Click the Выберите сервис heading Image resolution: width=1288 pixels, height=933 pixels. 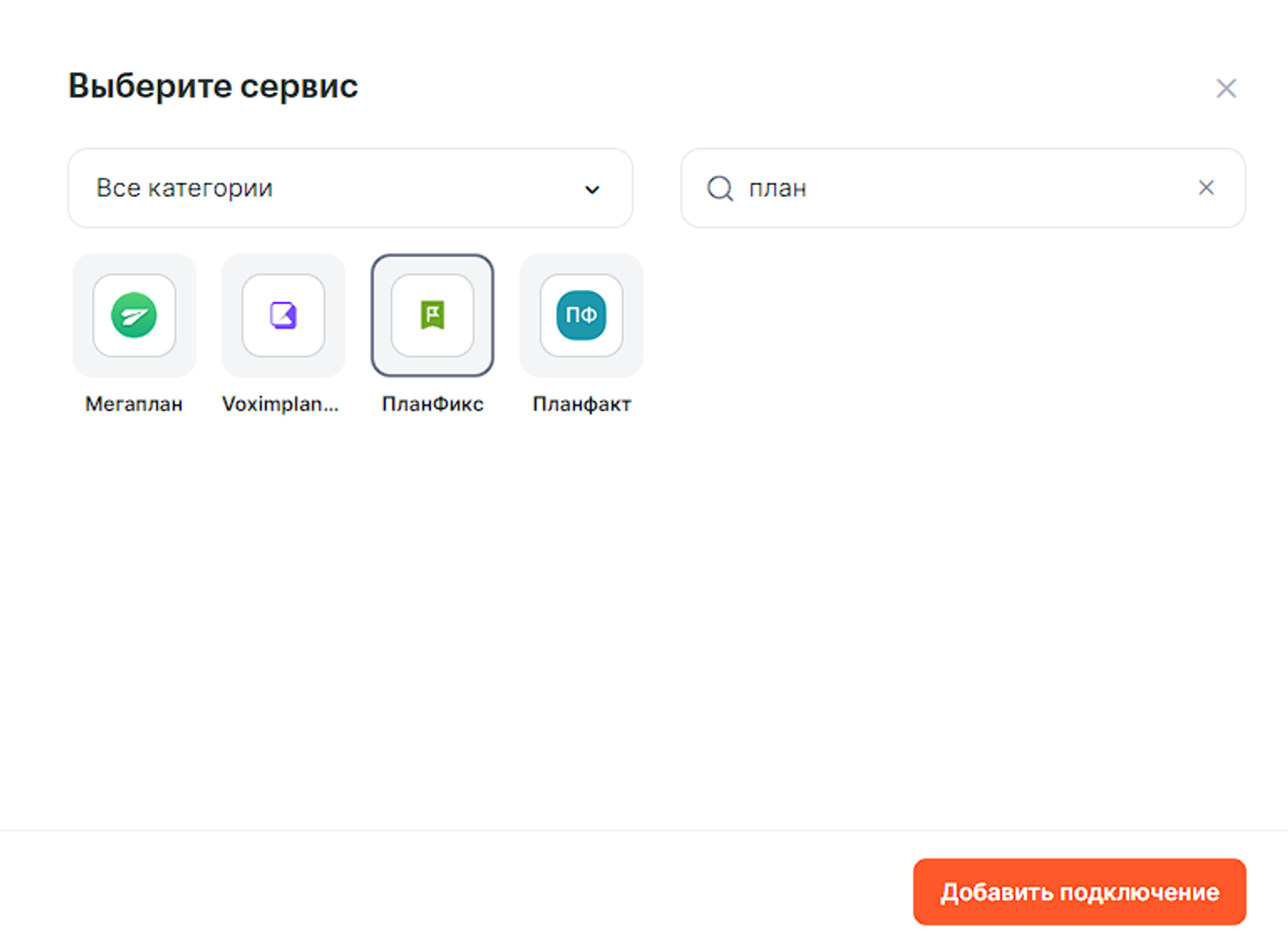click(x=212, y=86)
